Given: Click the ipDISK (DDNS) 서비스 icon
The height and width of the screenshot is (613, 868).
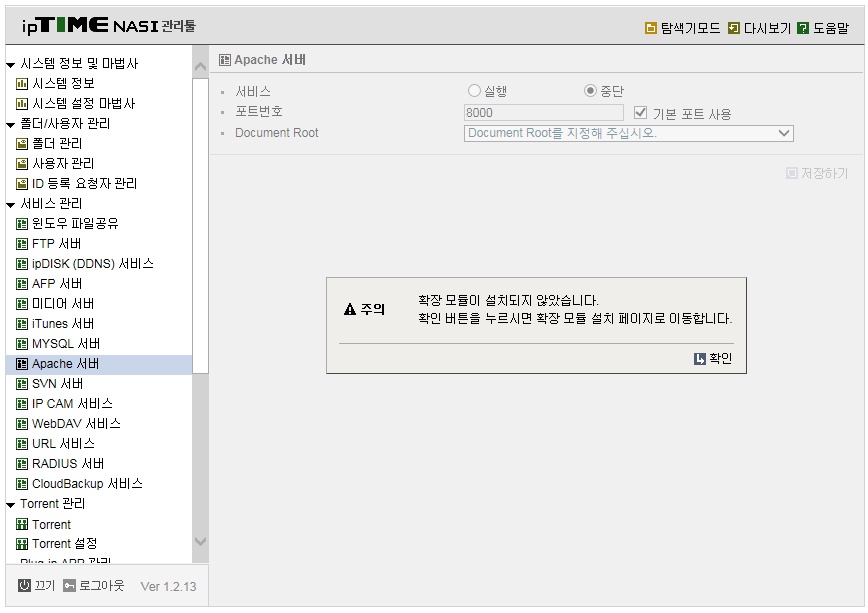Looking at the screenshot, I should (x=22, y=264).
